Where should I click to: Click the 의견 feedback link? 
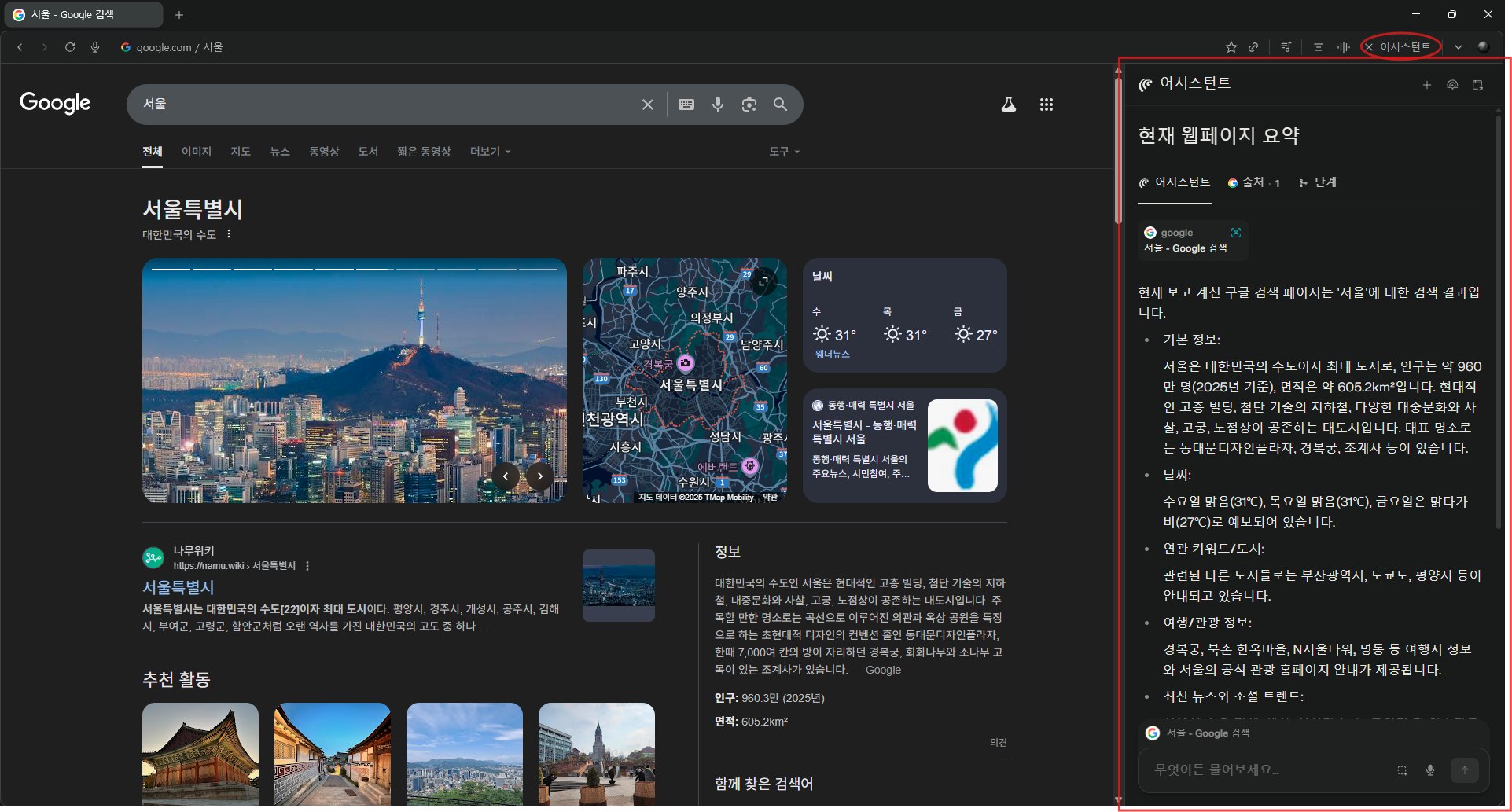tap(999, 742)
